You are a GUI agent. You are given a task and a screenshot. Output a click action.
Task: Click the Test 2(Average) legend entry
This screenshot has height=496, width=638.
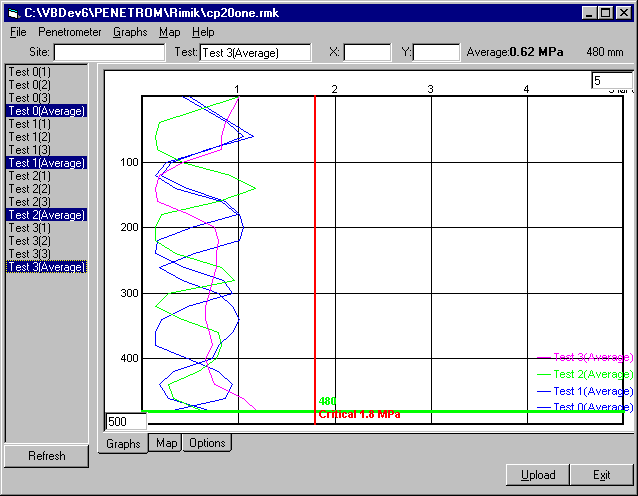click(585, 374)
